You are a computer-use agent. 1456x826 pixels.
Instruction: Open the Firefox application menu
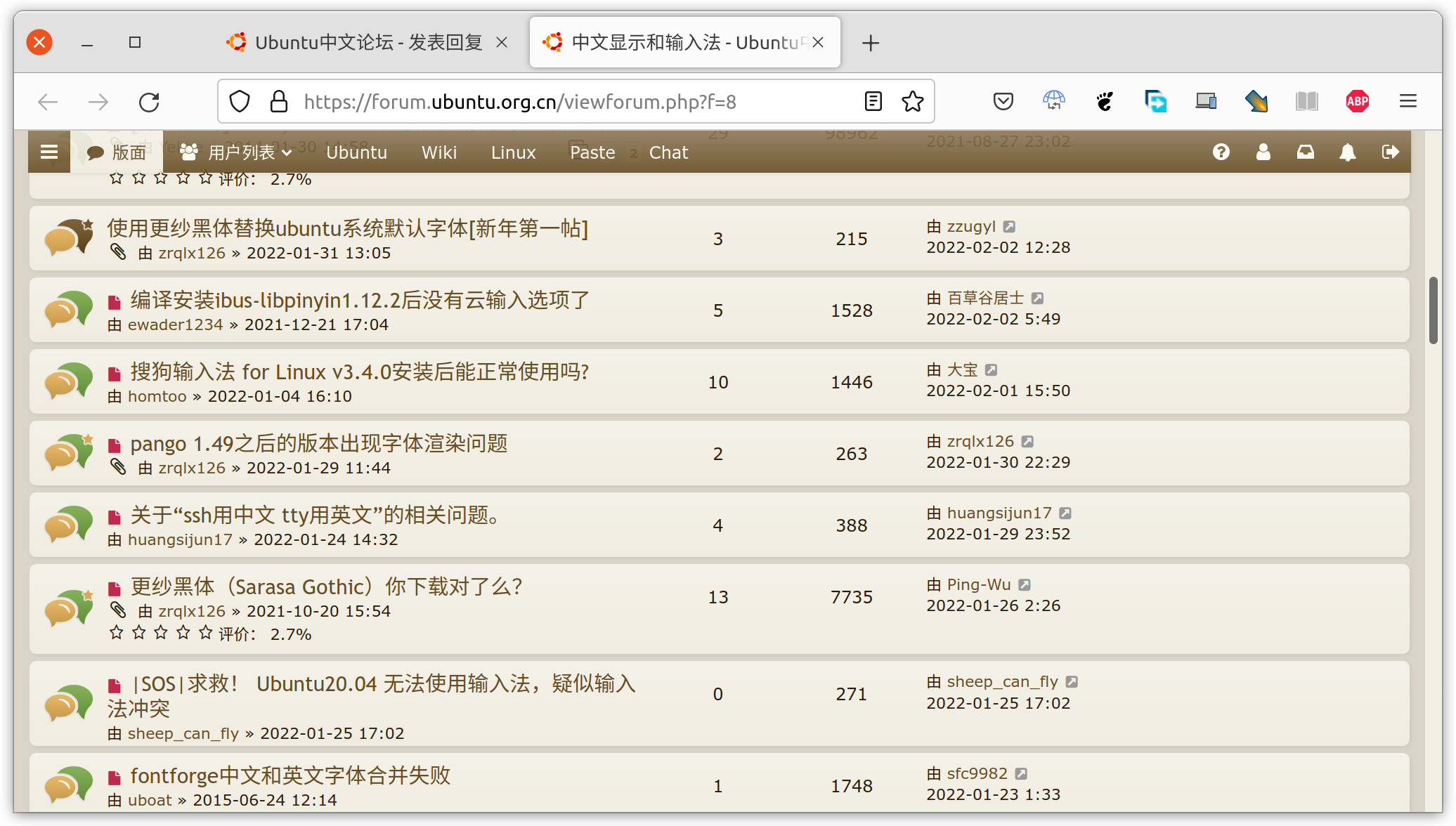click(x=1408, y=102)
